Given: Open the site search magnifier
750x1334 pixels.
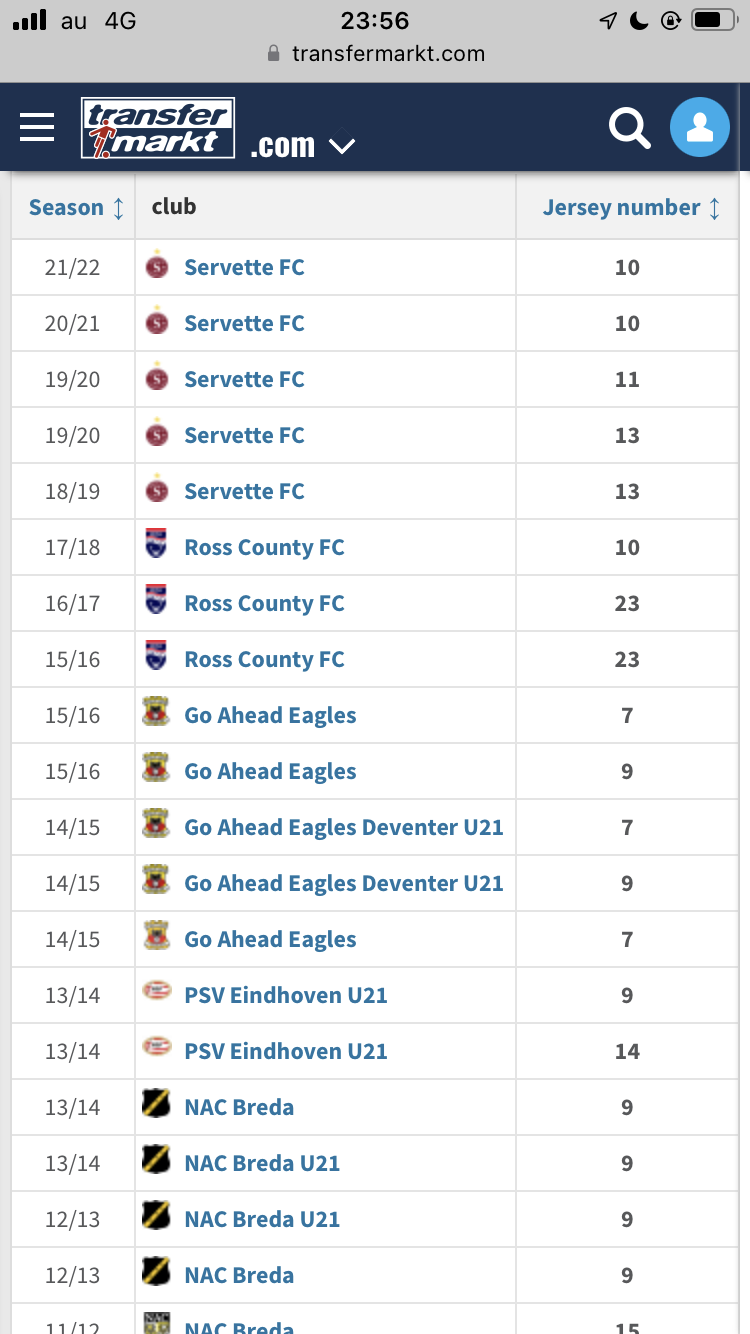Looking at the screenshot, I should (629, 128).
